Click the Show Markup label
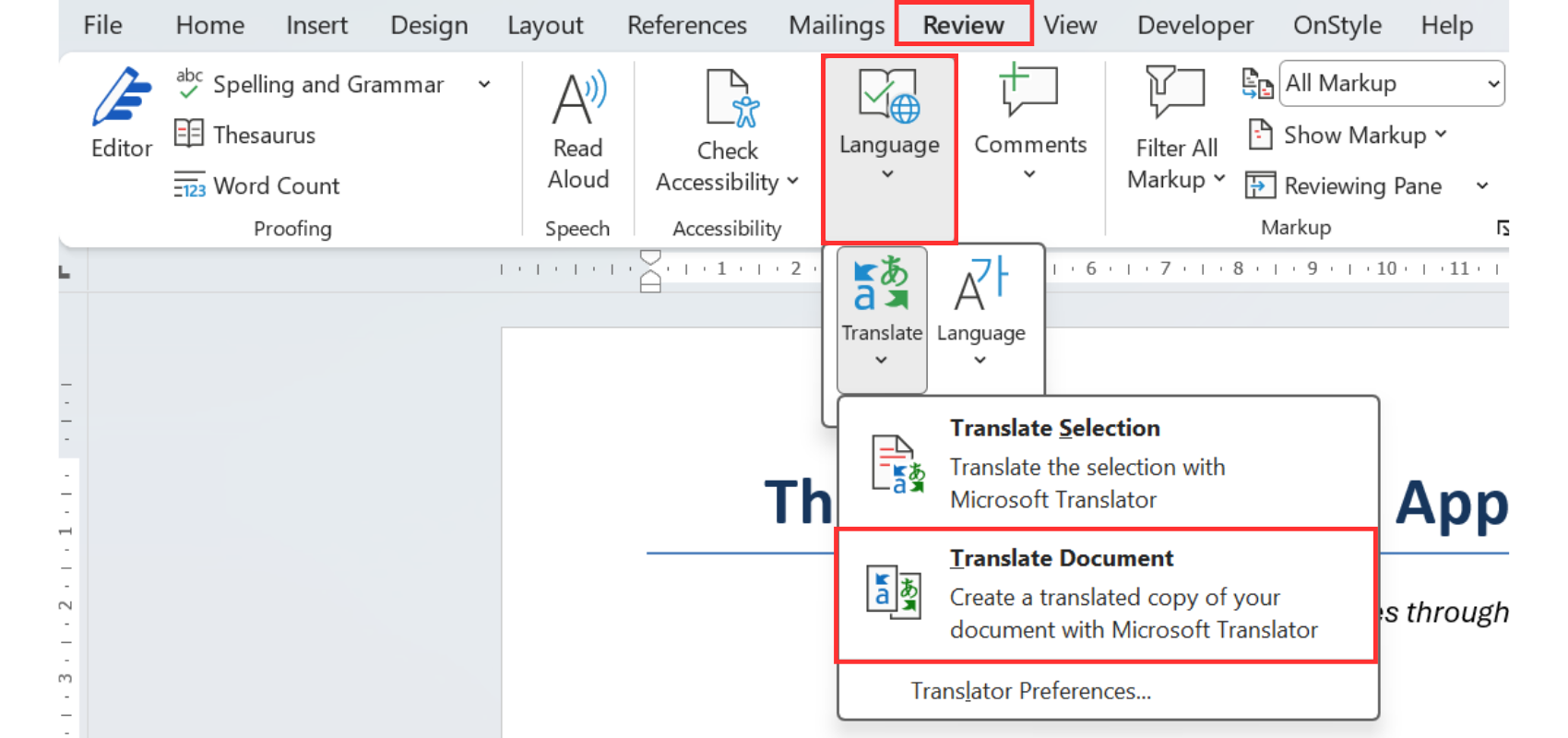This screenshot has width=1568, height=738. (x=1355, y=136)
